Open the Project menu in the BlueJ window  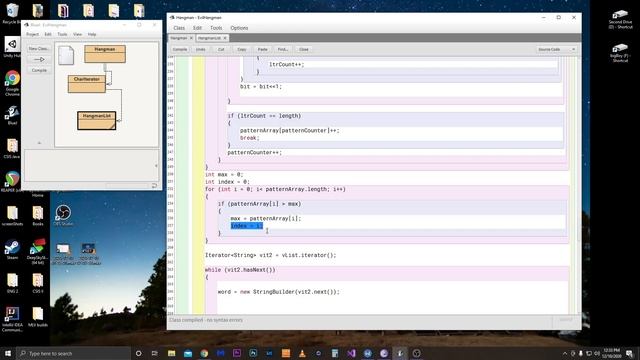point(32,34)
